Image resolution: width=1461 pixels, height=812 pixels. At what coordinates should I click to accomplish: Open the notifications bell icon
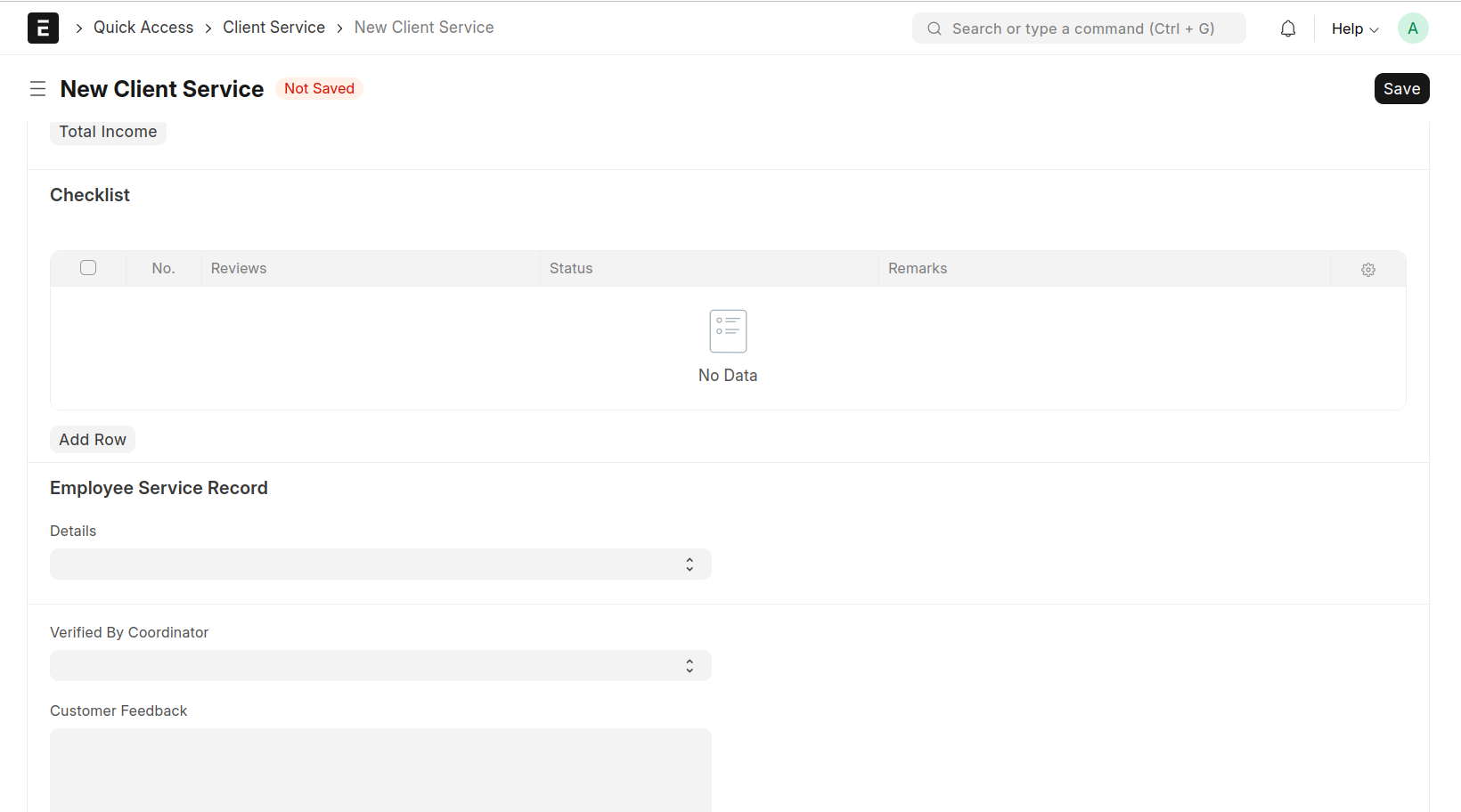[x=1287, y=28]
